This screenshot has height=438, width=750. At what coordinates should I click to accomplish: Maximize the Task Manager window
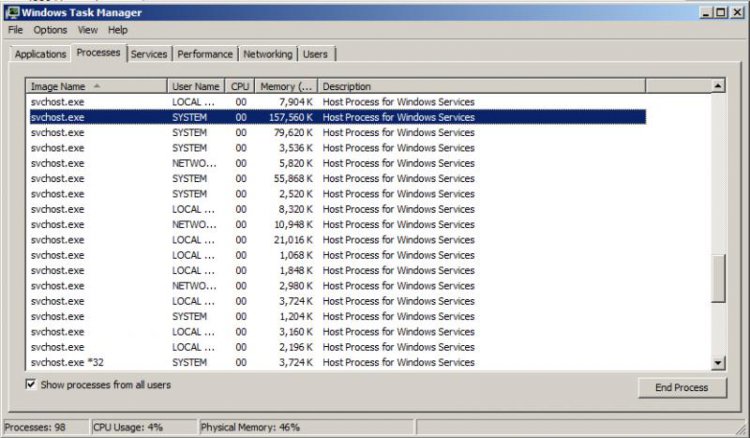coord(721,12)
